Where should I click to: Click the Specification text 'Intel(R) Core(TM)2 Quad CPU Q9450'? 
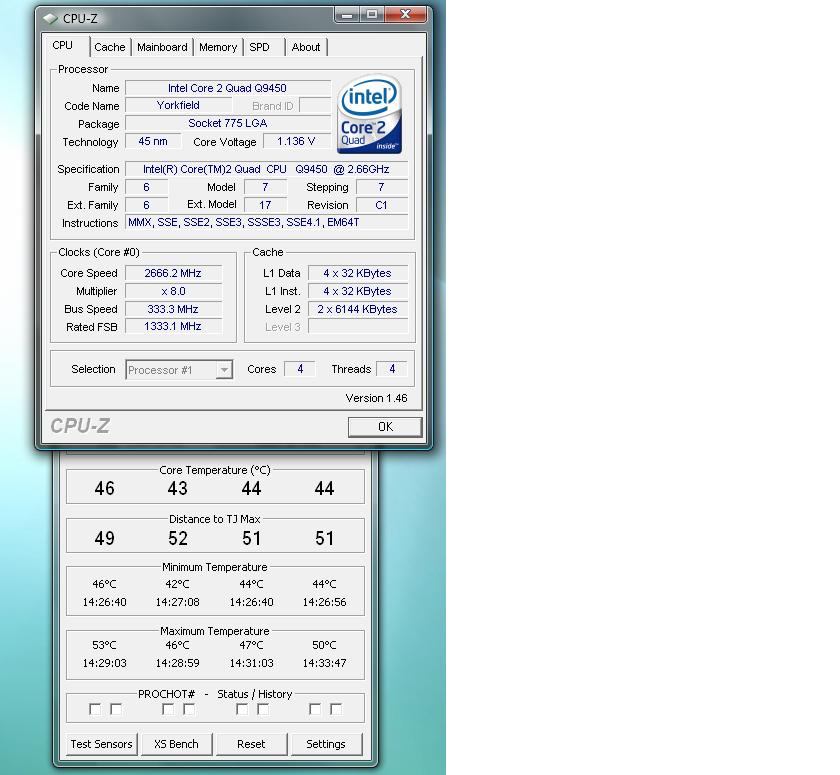point(266,169)
